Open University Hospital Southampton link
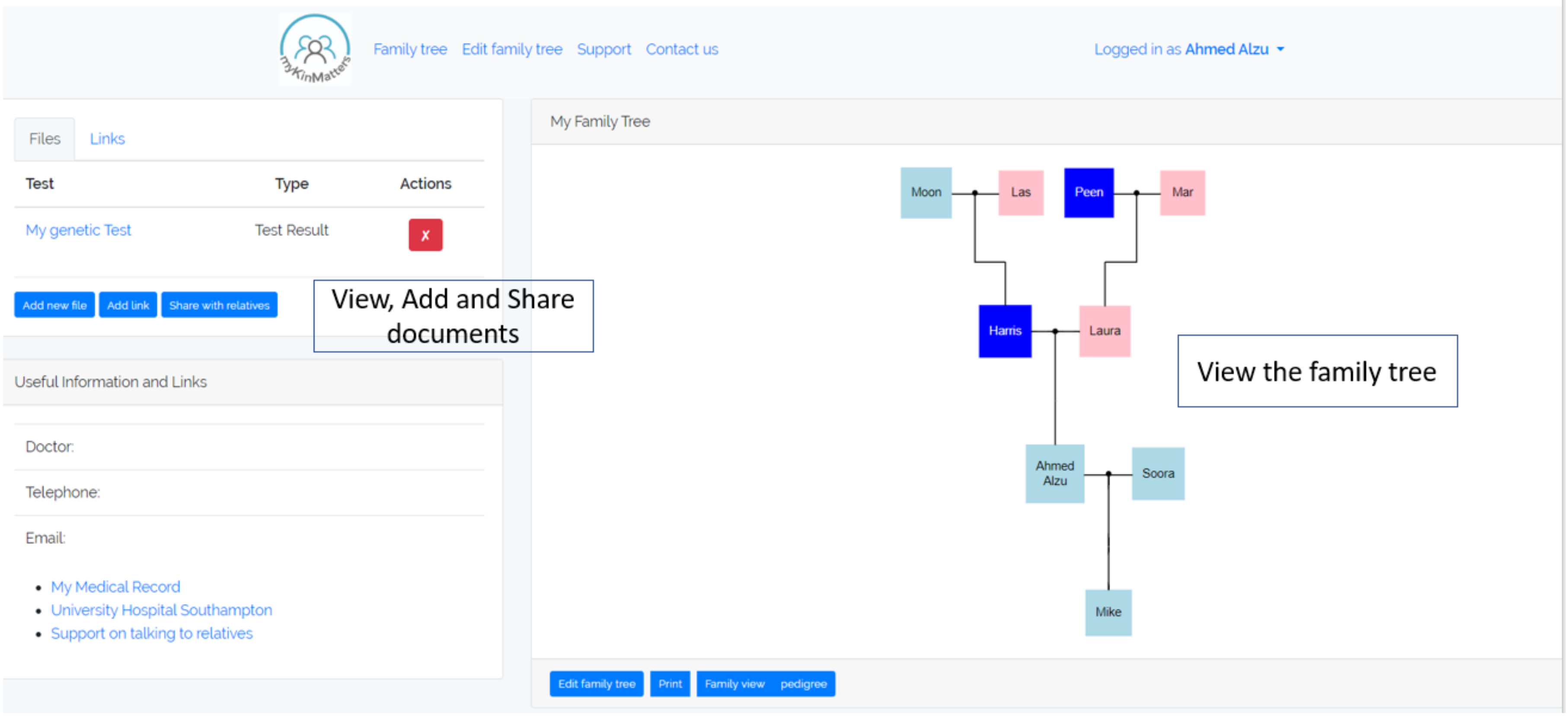The width and height of the screenshot is (1568, 716). 161,610
